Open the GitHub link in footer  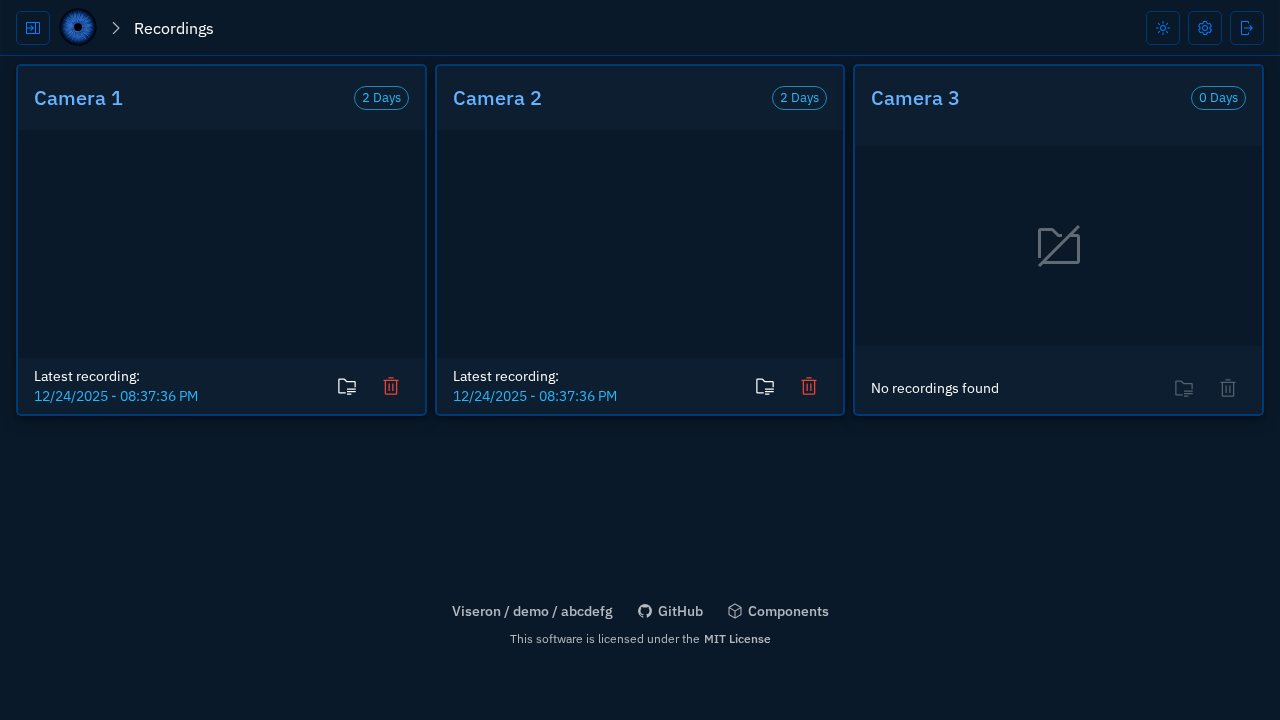pyautogui.click(x=670, y=611)
